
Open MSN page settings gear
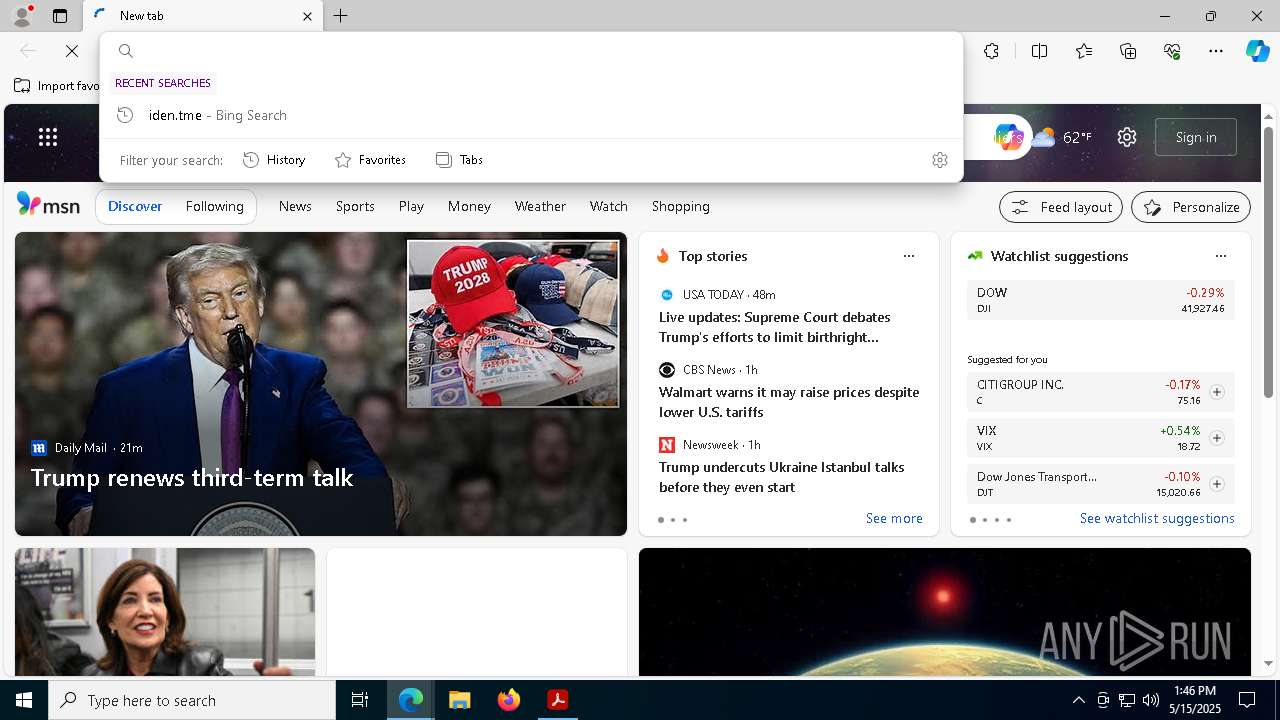[x=1127, y=137]
